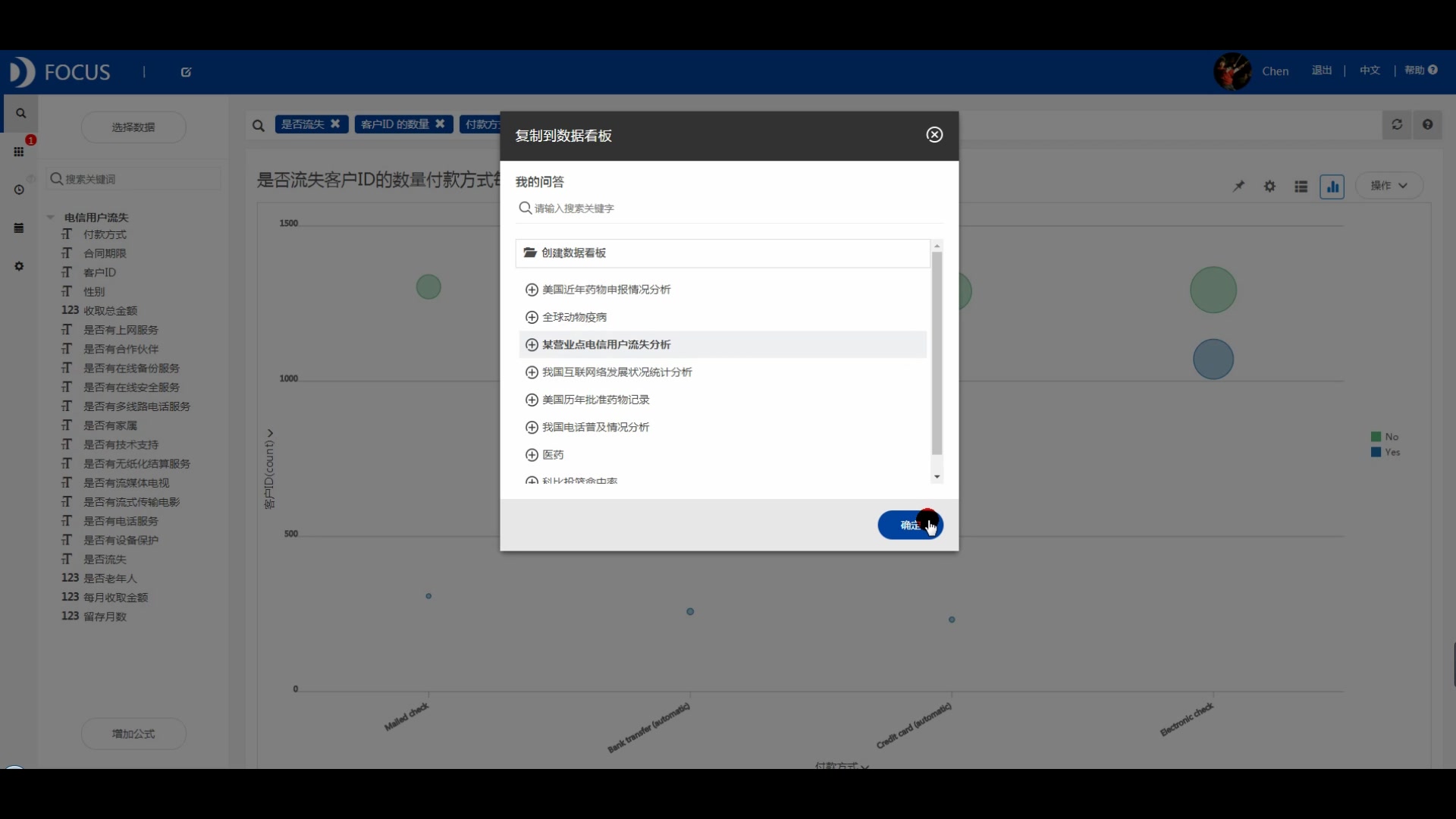Select 美国近年药物申报情况分析 item
The height and width of the screenshot is (819, 1456).
tap(605, 289)
